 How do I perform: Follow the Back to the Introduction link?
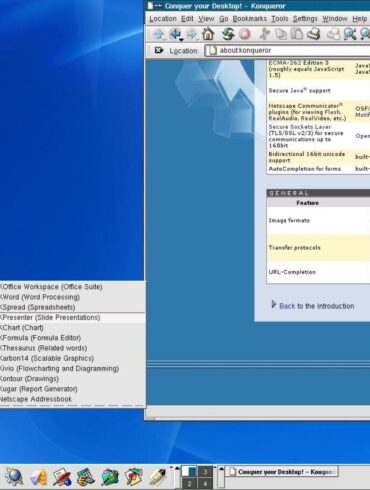[316, 306]
